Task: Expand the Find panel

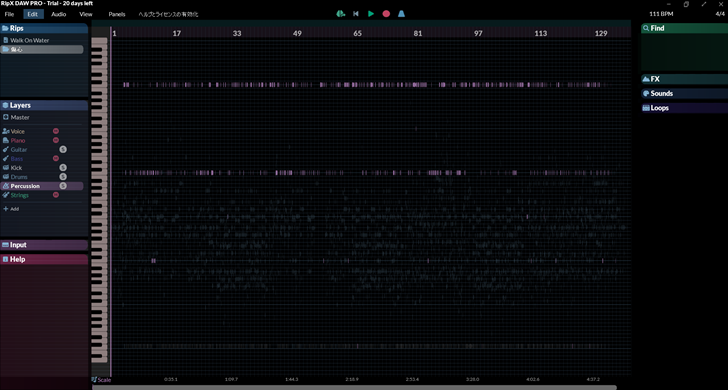Action: 684,28
